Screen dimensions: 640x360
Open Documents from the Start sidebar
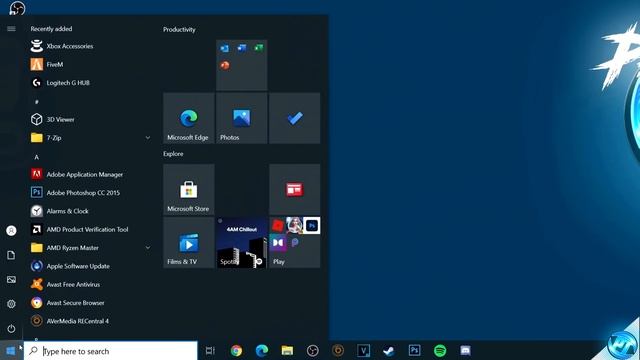11,255
